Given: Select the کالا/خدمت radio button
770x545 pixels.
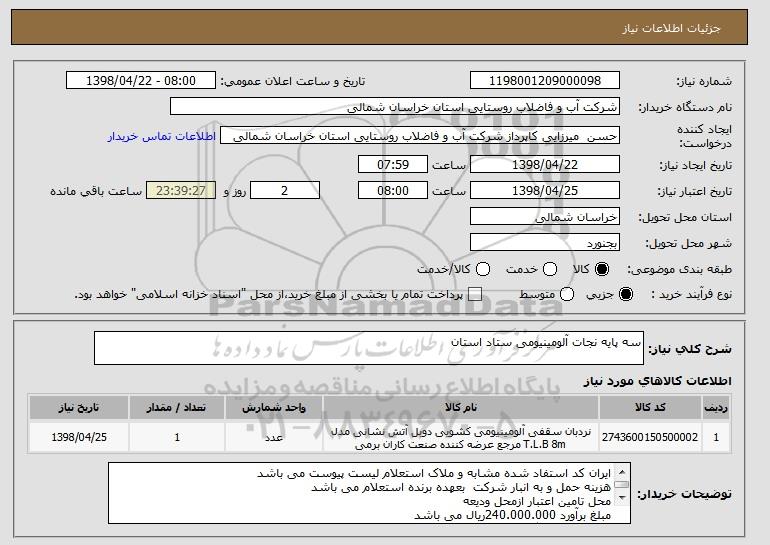Looking at the screenshot, I should click(x=483, y=269).
